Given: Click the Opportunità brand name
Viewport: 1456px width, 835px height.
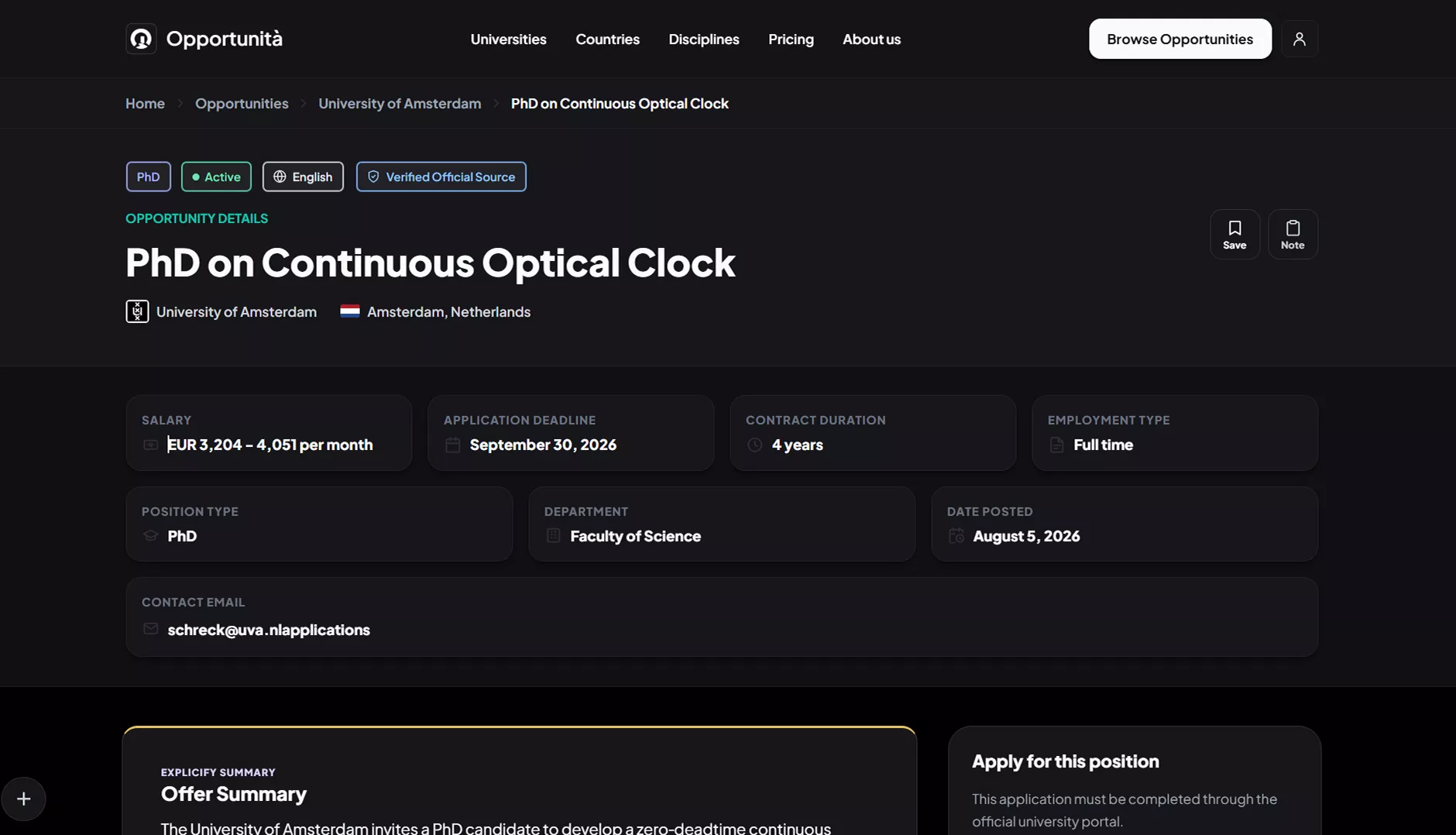Looking at the screenshot, I should (224, 39).
